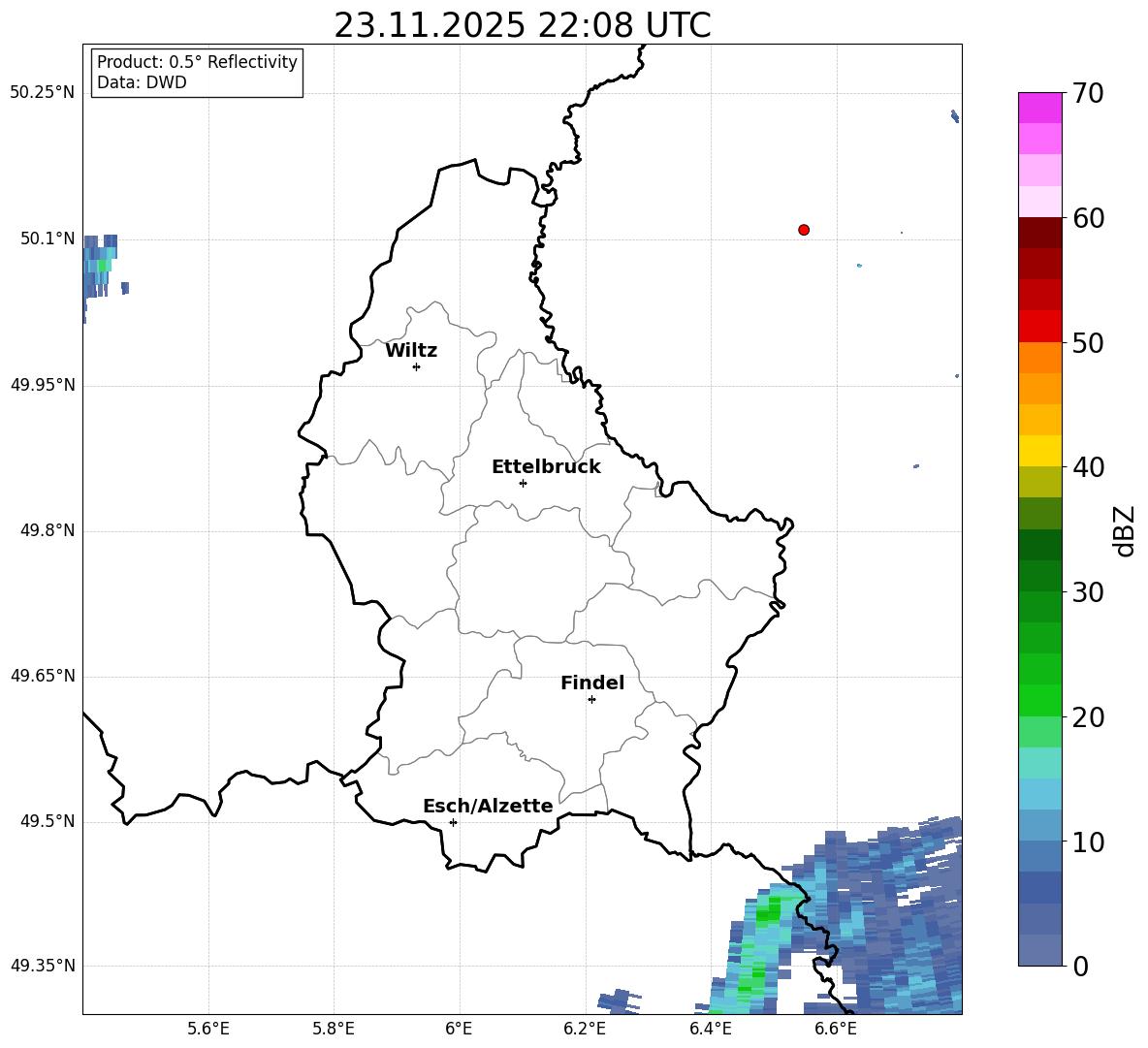The height and width of the screenshot is (1048, 1148).
Task: Click the 20 tick on colorbar
Action: [x=1087, y=717]
